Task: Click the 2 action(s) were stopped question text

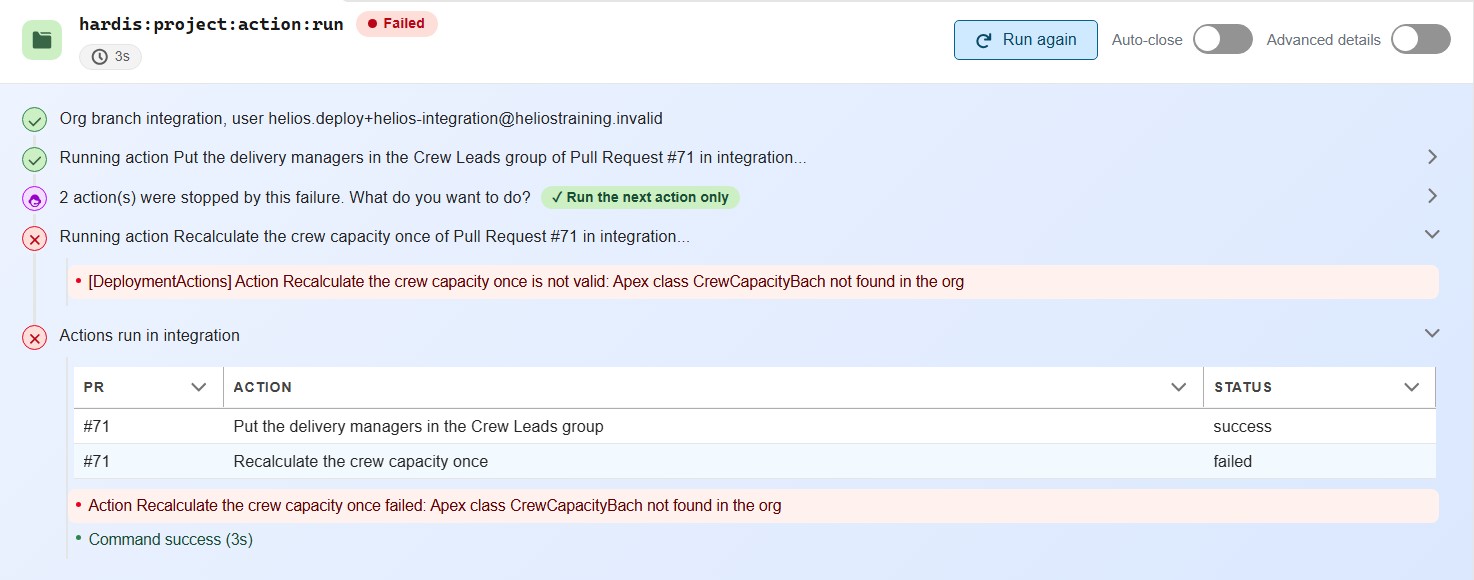Action: coord(295,197)
